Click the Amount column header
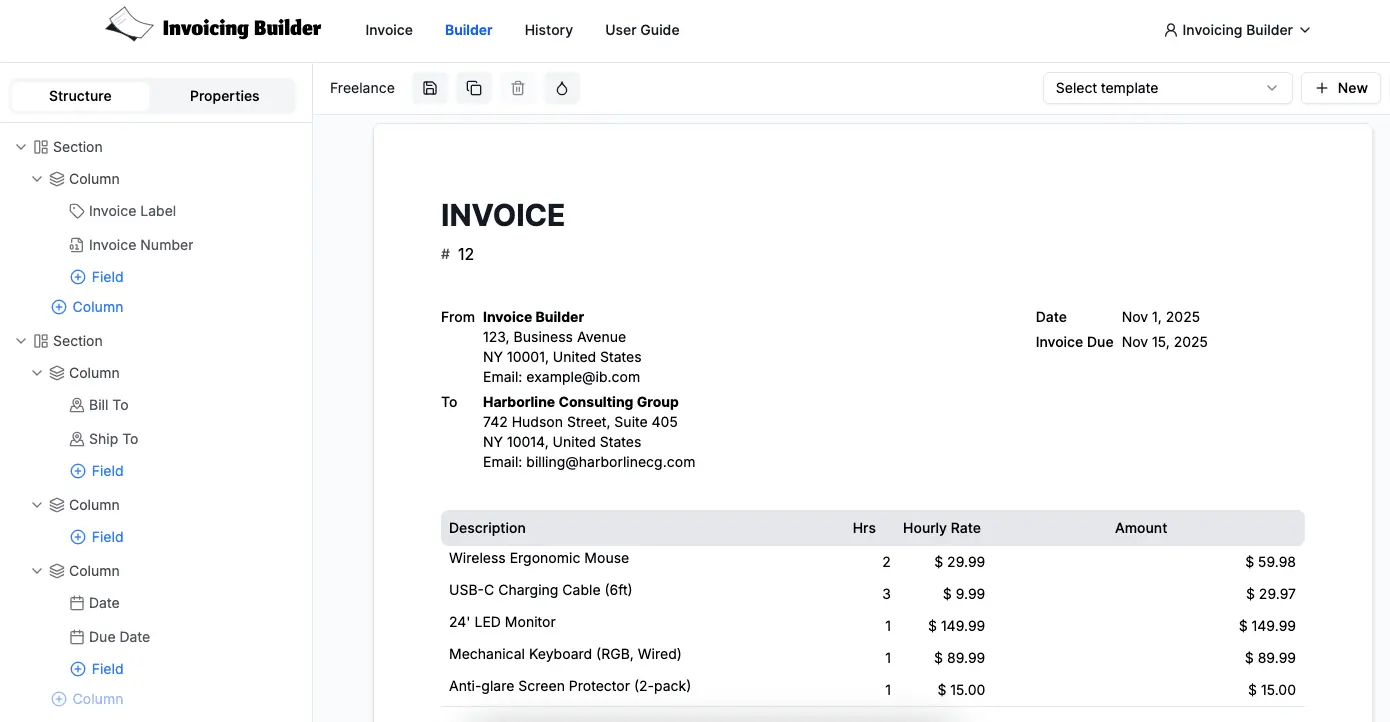1390x722 pixels. coord(1141,528)
